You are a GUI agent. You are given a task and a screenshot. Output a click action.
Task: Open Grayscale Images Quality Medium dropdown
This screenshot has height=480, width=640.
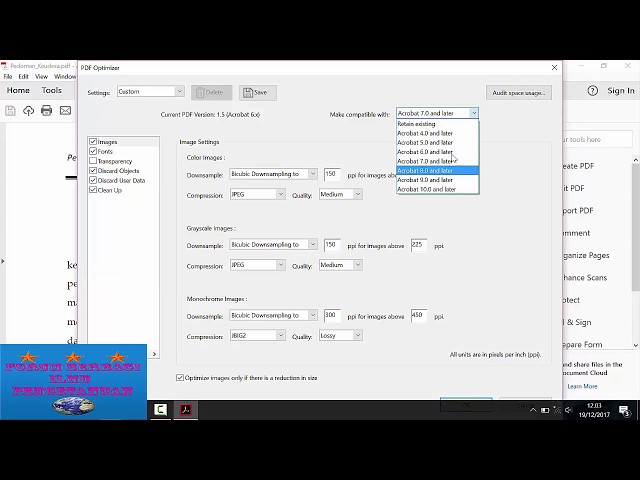pyautogui.click(x=340, y=265)
